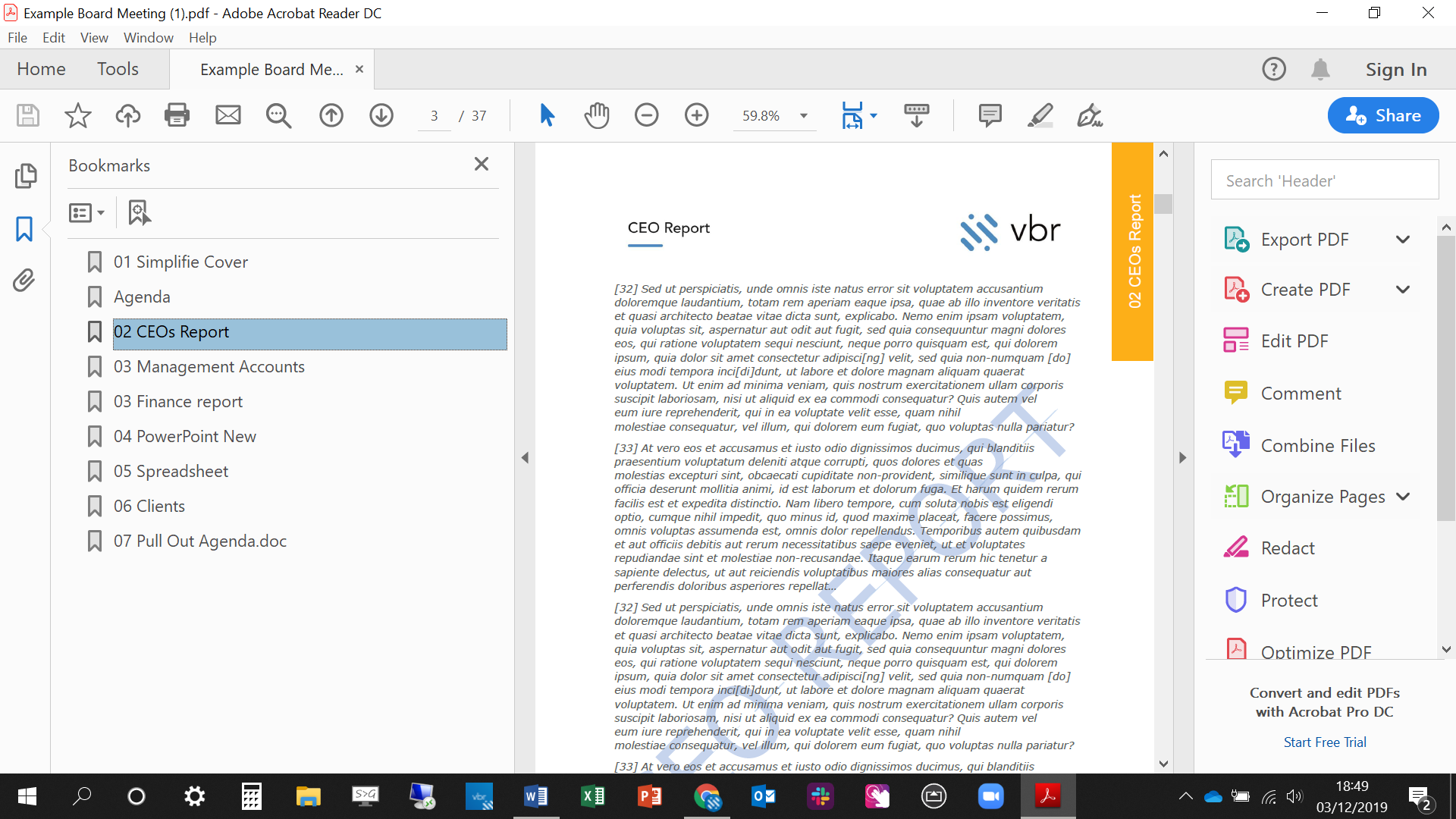Collapse the left navigation pane arrow
This screenshot has width=1456, height=819.
click(x=525, y=458)
